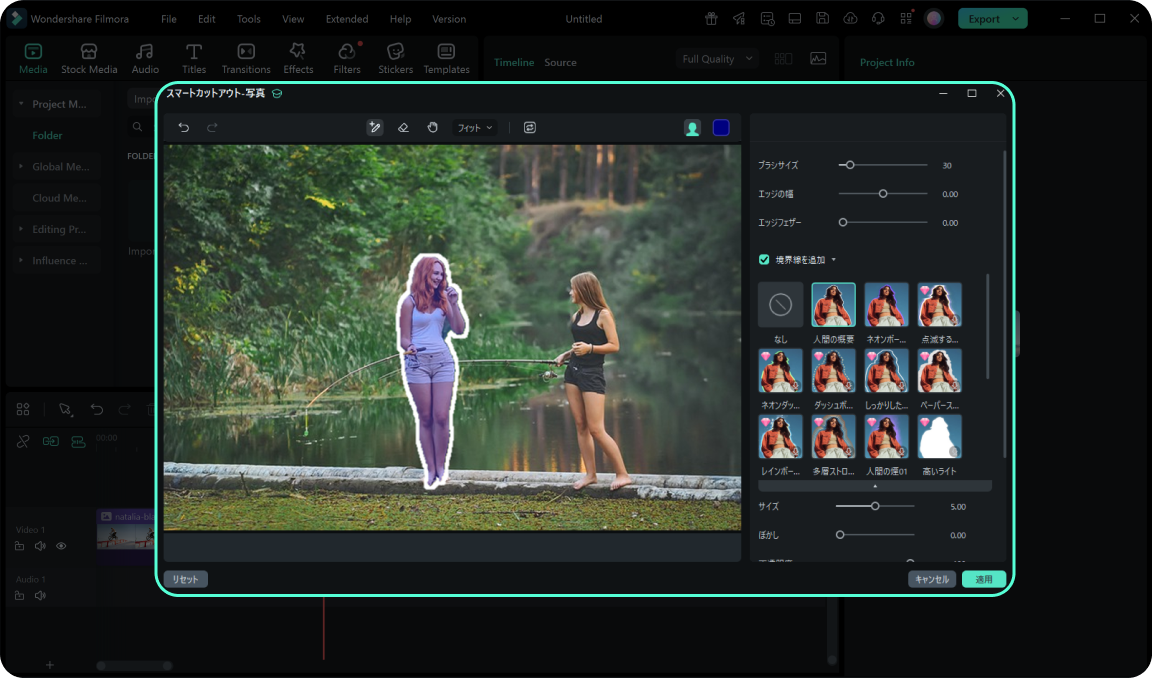
Task: Click the リセット button
Action: pos(185,579)
